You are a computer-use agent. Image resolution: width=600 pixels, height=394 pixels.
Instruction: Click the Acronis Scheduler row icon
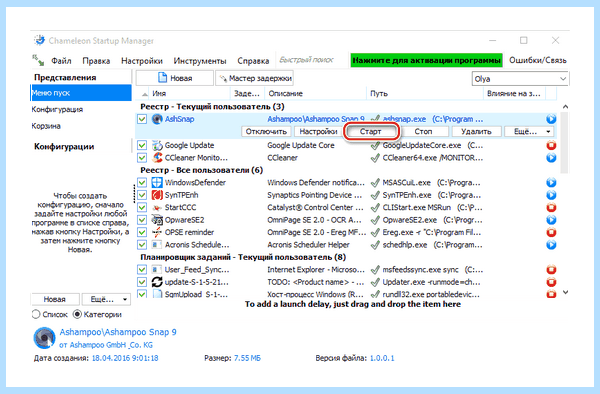click(157, 245)
